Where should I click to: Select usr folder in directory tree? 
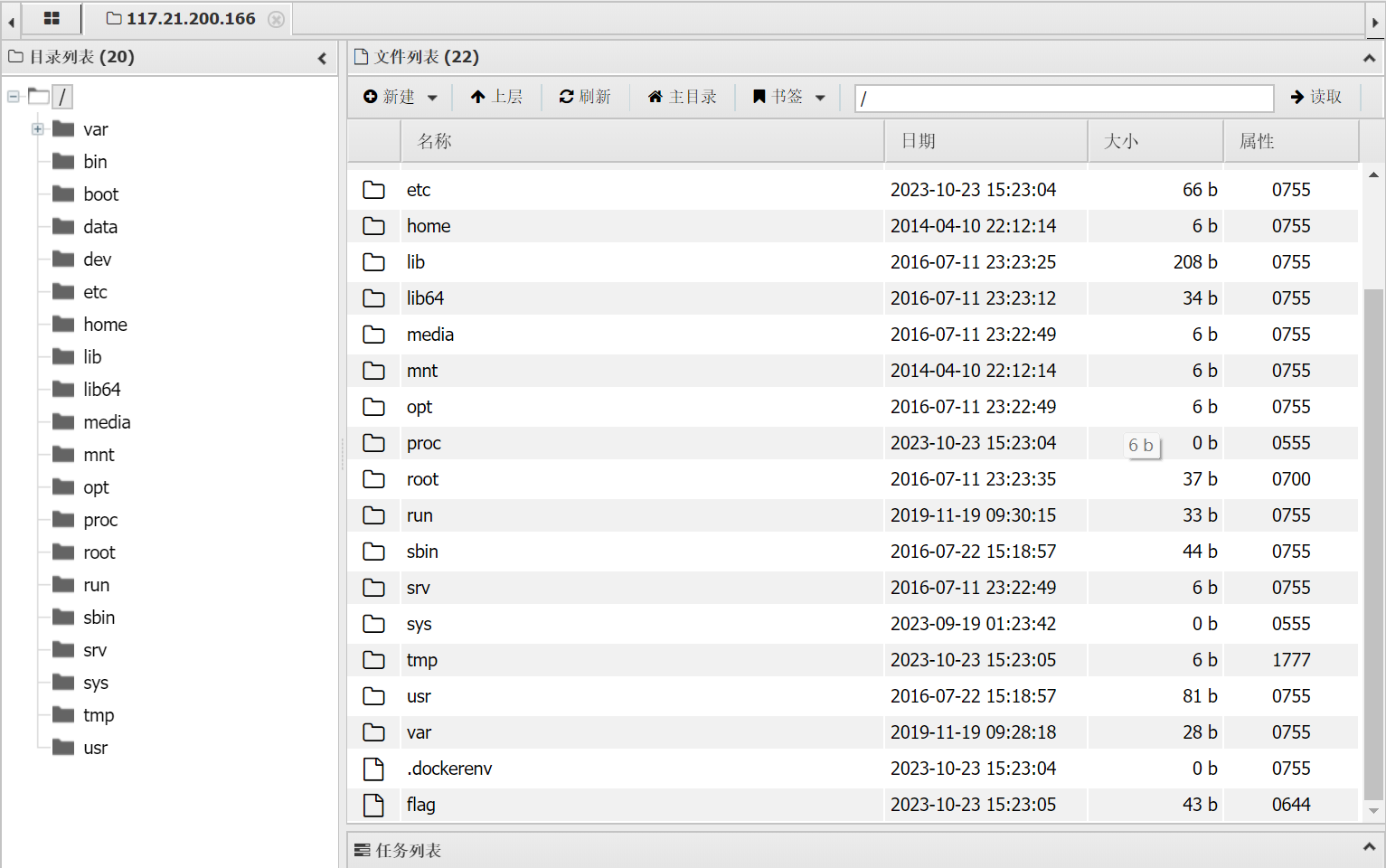coord(95,748)
